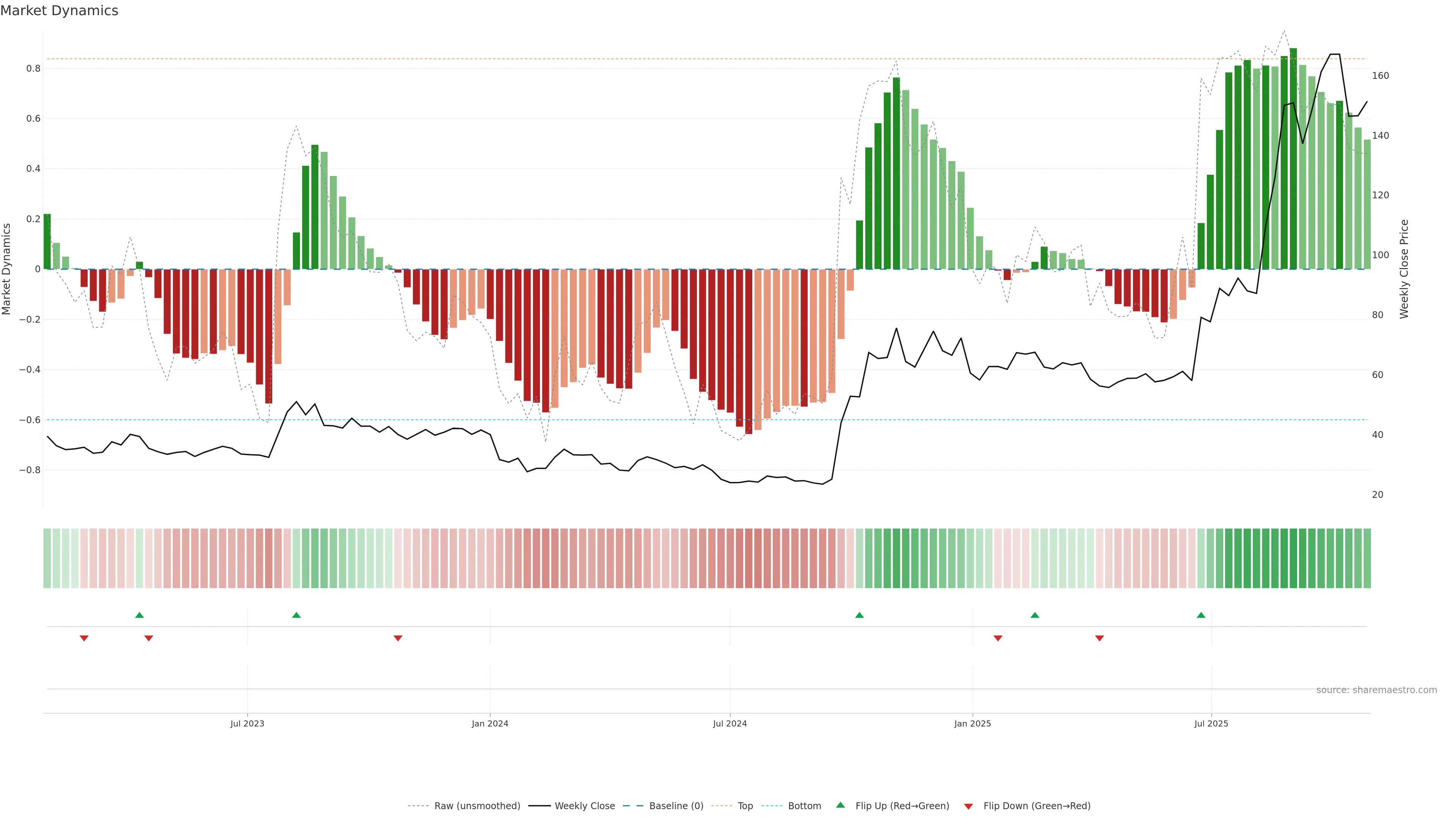Image resolution: width=1456 pixels, height=819 pixels.
Task: Click flip-up marker before Jan 2025
Action: [859, 615]
